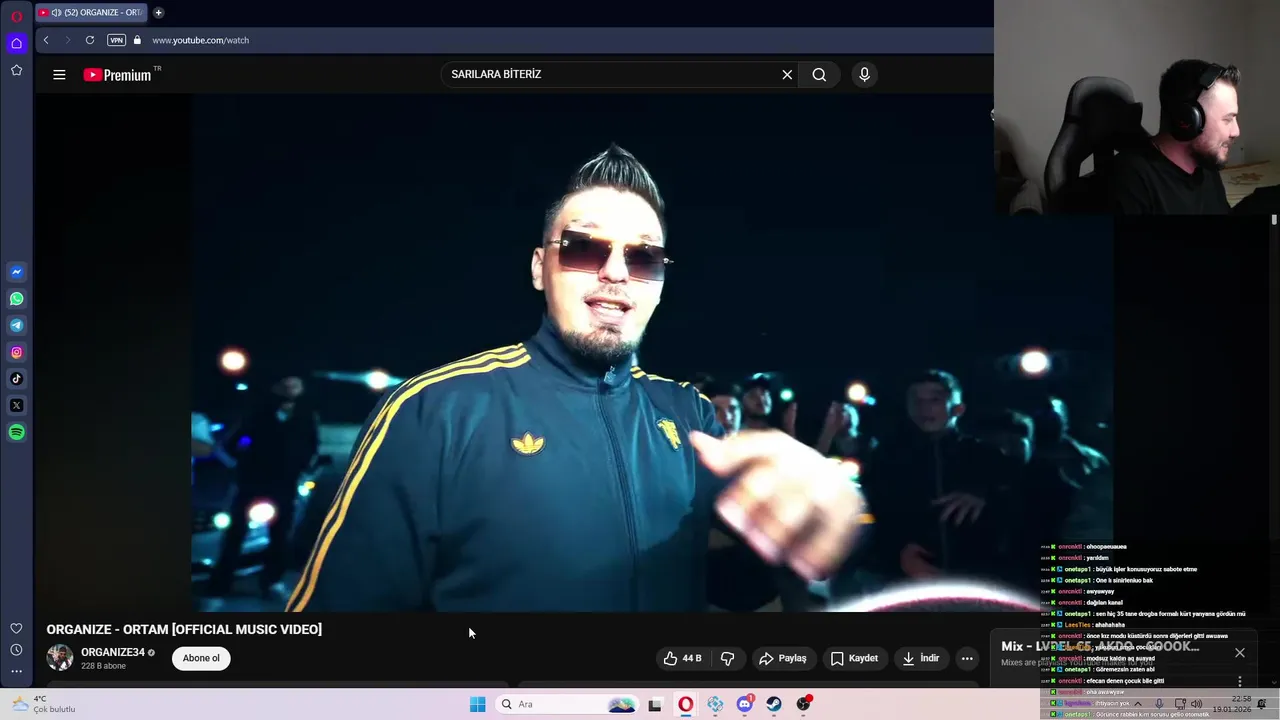The width and height of the screenshot is (1280, 720).
Task: Click the taskbar Ara search box
Action: pyautogui.click(x=567, y=704)
